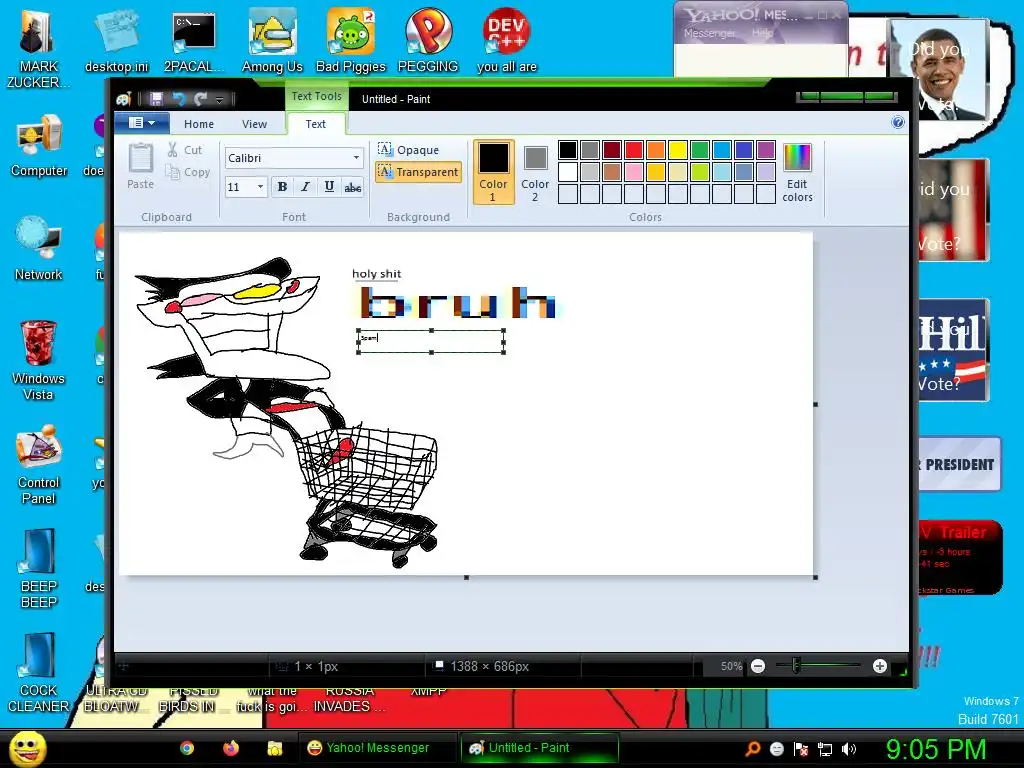Viewport: 1024px width, 768px height.
Task: Pick the pink color swatch
Action: click(x=633, y=172)
